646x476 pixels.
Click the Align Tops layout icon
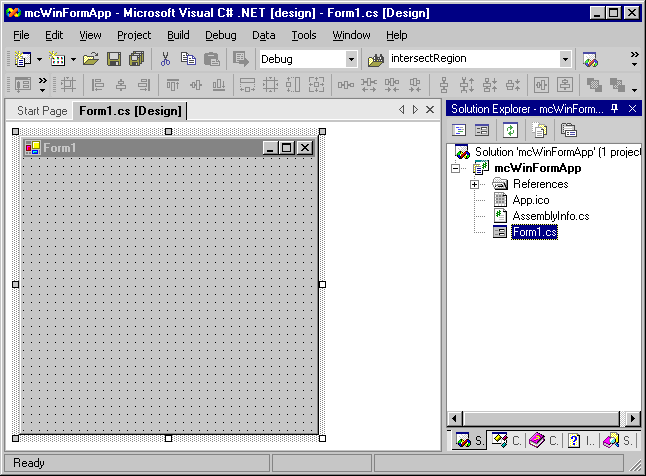click(x=173, y=85)
